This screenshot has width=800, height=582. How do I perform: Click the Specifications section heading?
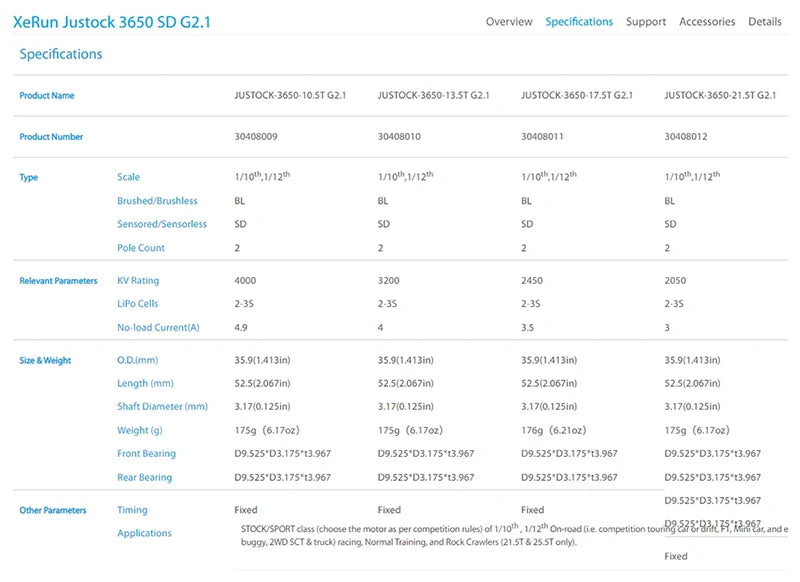click(61, 54)
